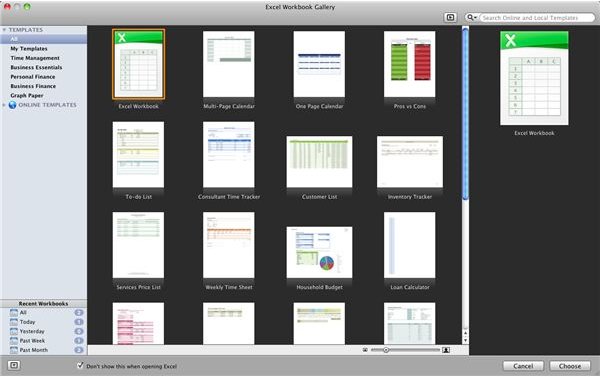600x377 pixels.
Task: Click the Today calendar icon in Recent Workbooks
Action: click(14, 322)
